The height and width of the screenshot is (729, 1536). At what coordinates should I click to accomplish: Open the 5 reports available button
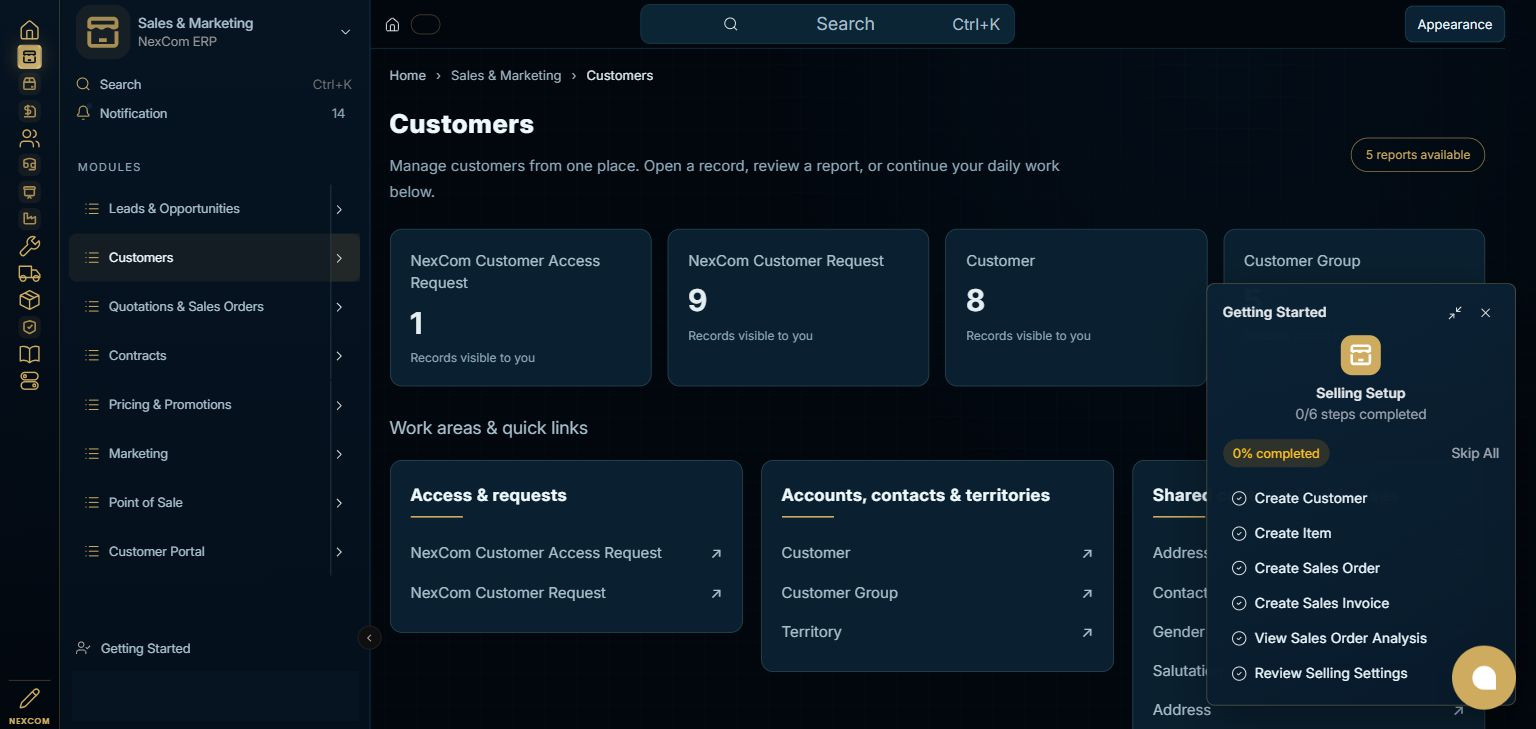[1417, 155]
